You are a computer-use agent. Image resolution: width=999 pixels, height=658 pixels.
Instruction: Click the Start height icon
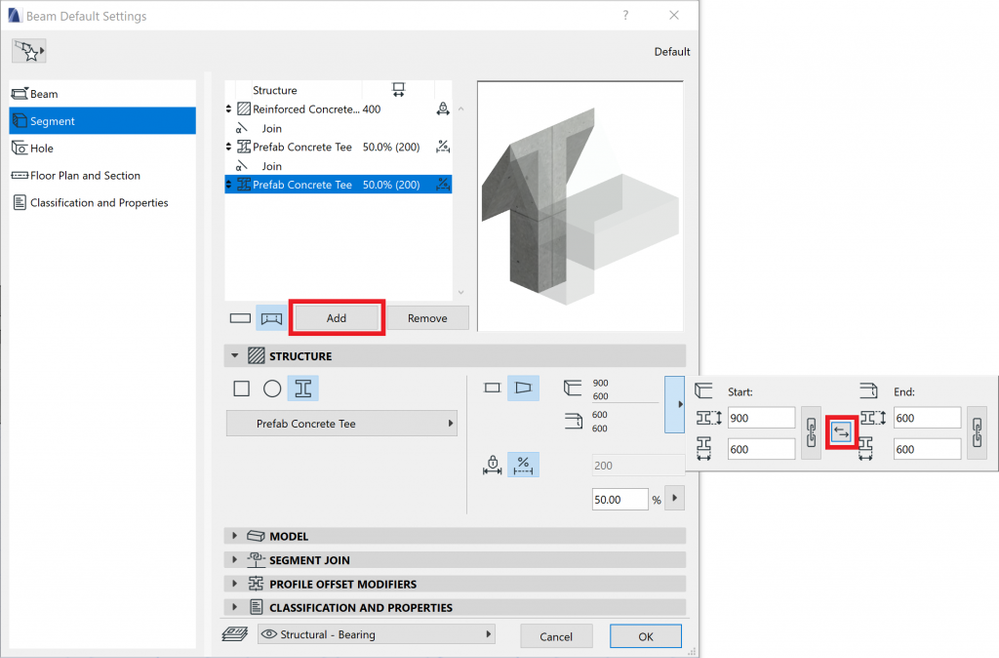(x=708, y=418)
